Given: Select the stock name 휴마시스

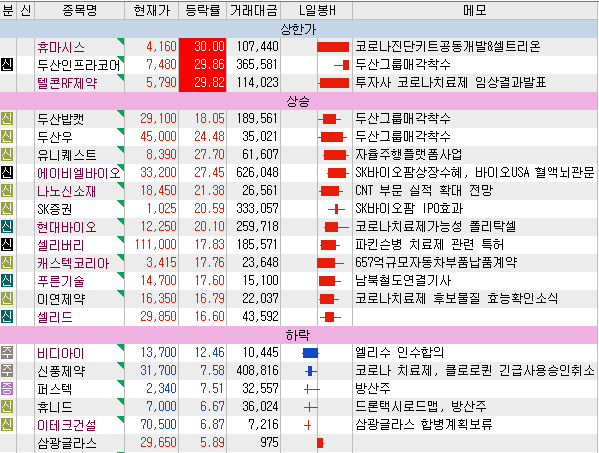Looking at the screenshot, I should pos(61,47).
